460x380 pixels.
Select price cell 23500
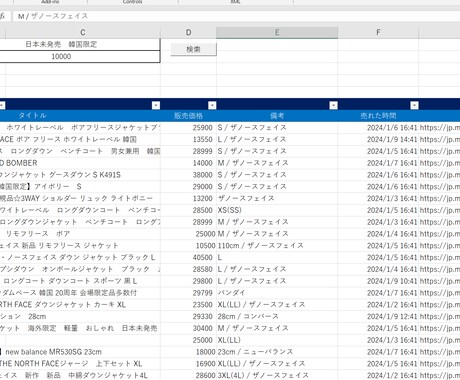188,305
